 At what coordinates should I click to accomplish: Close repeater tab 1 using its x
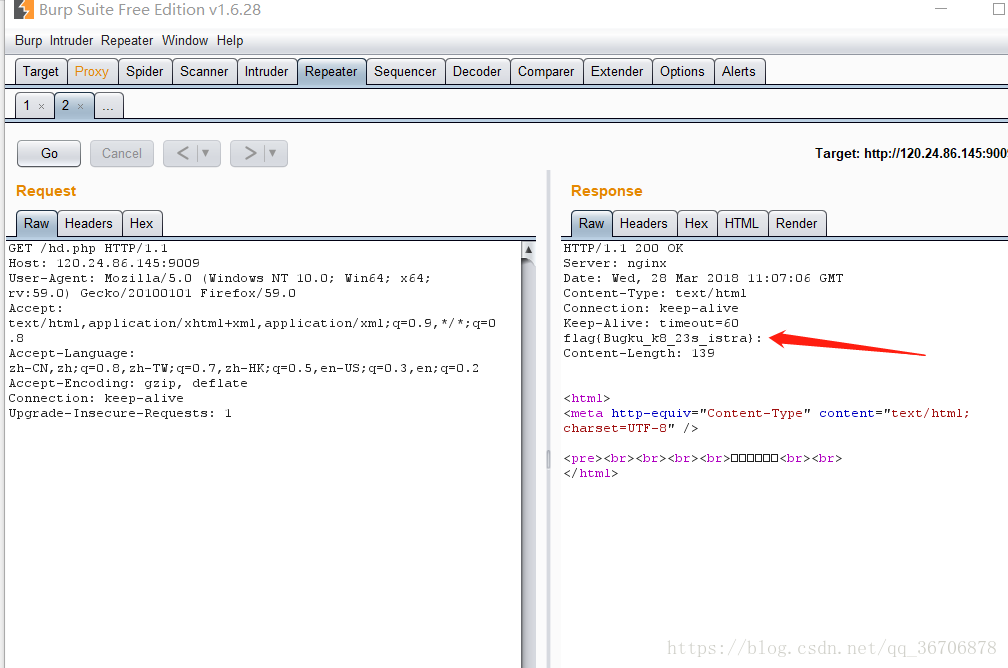pyautogui.click(x=41, y=106)
